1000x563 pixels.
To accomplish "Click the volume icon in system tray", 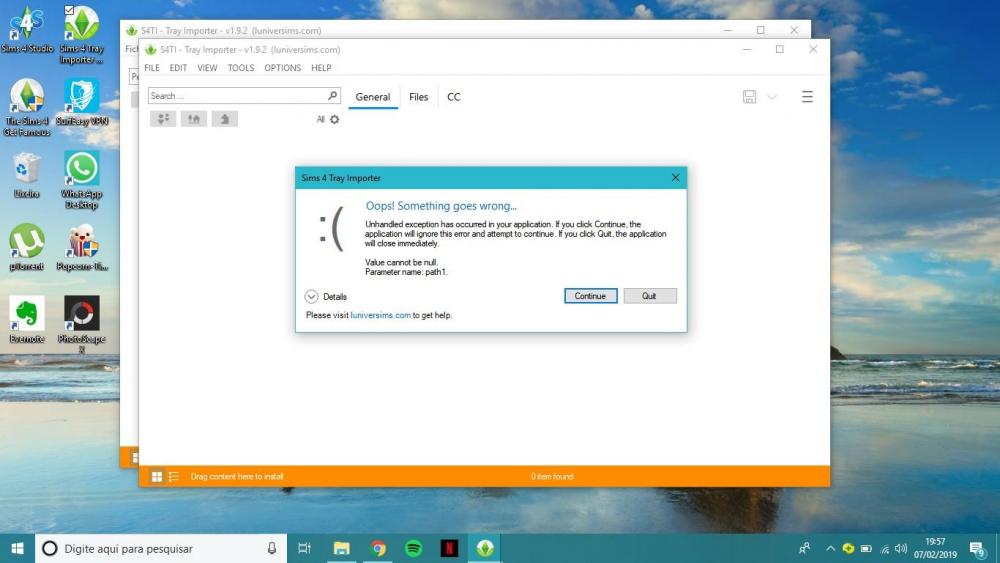I will click(x=901, y=548).
